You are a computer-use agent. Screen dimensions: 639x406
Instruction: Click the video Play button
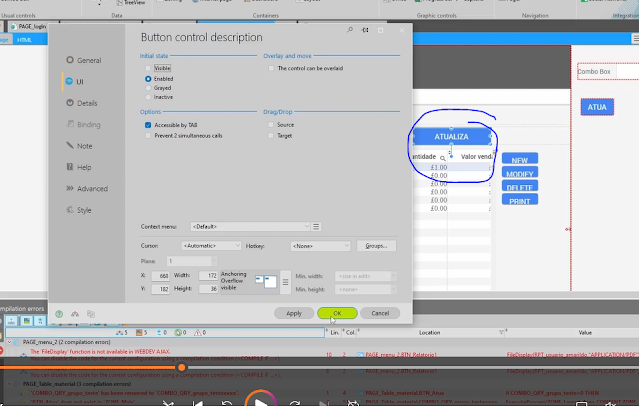[261, 403]
